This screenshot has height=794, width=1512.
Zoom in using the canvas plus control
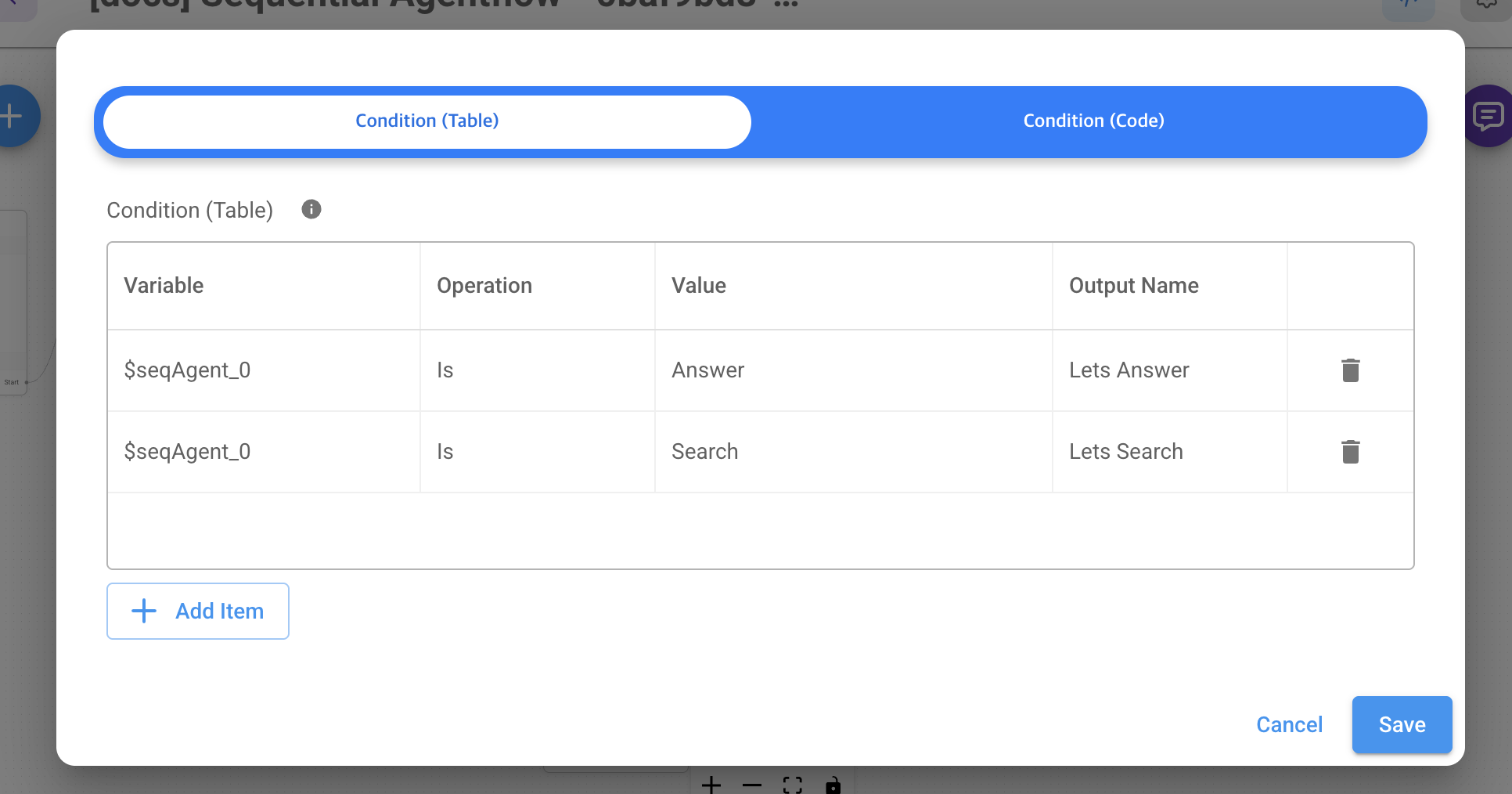tap(711, 784)
